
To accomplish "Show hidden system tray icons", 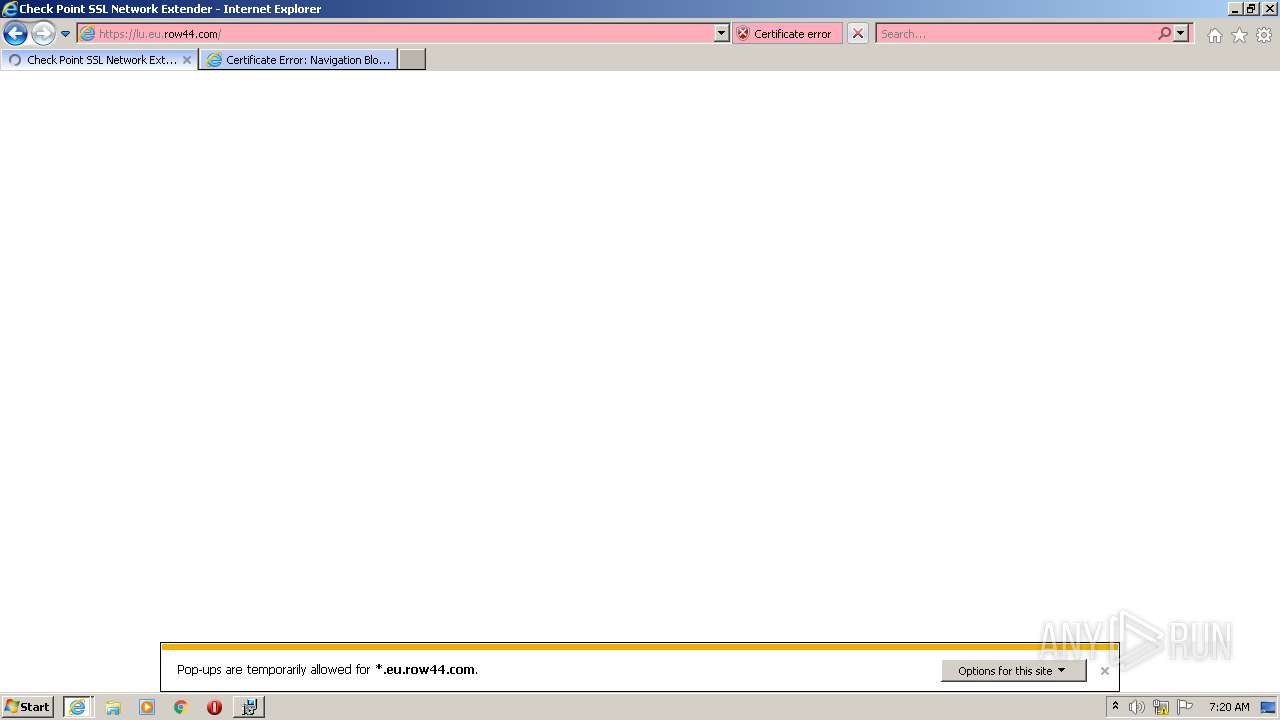I will pos(1115,707).
